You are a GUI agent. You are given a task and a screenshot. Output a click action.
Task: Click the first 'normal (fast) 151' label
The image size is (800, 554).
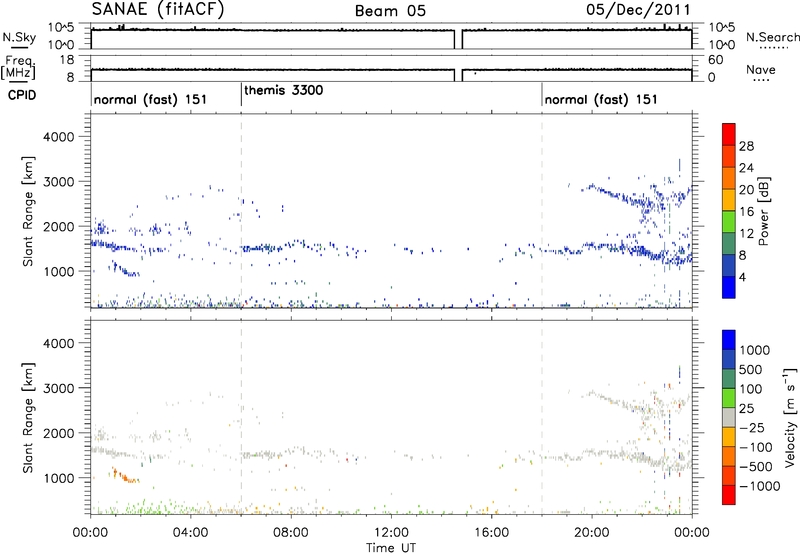click(x=151, y=99)
